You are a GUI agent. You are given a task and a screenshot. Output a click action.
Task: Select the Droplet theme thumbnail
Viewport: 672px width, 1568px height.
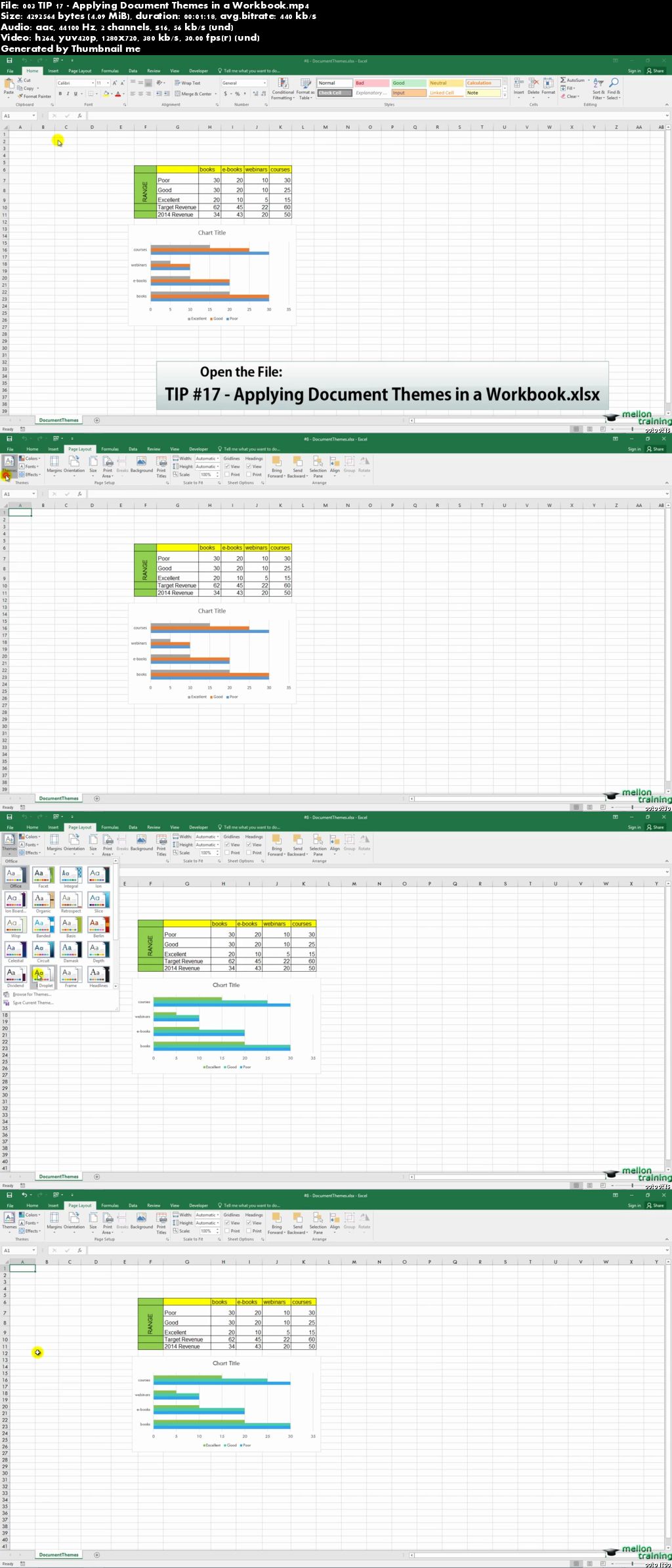(x=43, y=977)
